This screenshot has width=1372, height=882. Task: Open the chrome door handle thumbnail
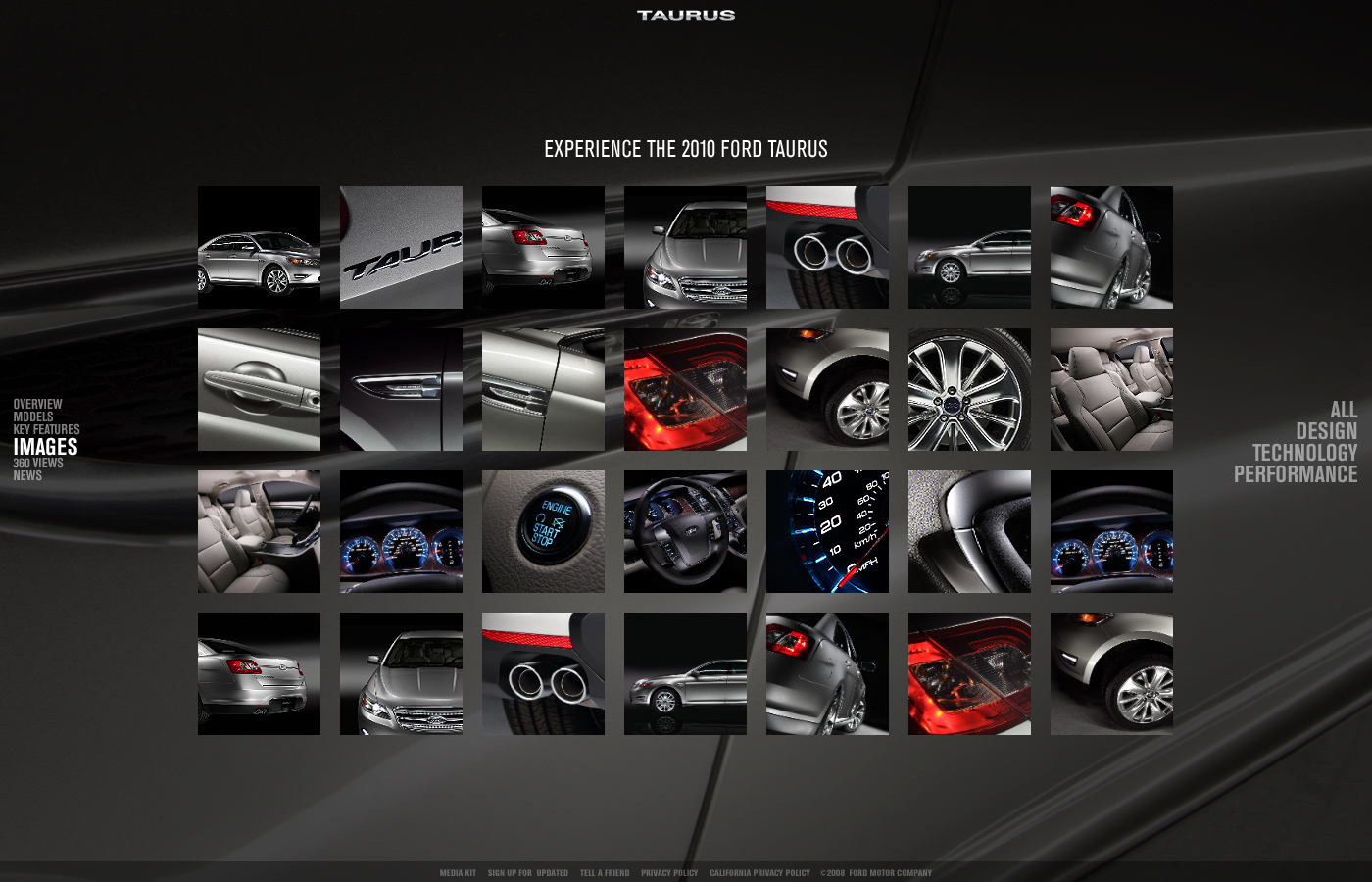(x=259, y=389)
